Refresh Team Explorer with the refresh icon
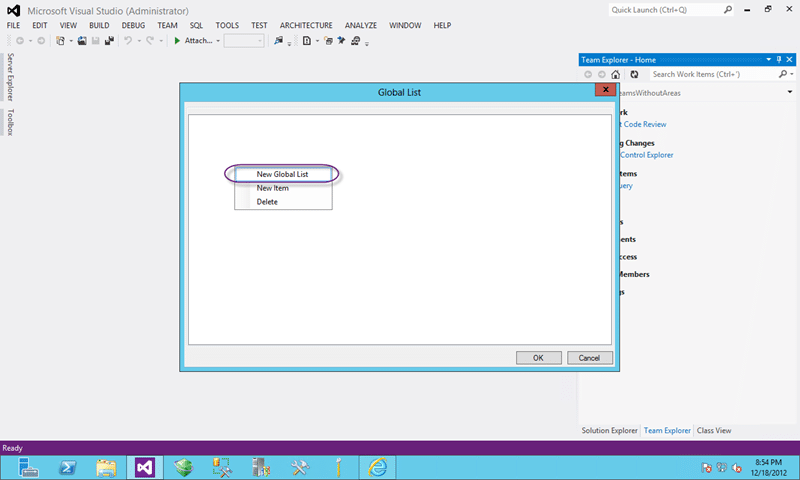The height and width of the screenshot is (480, 800). (x=634, y=74)
